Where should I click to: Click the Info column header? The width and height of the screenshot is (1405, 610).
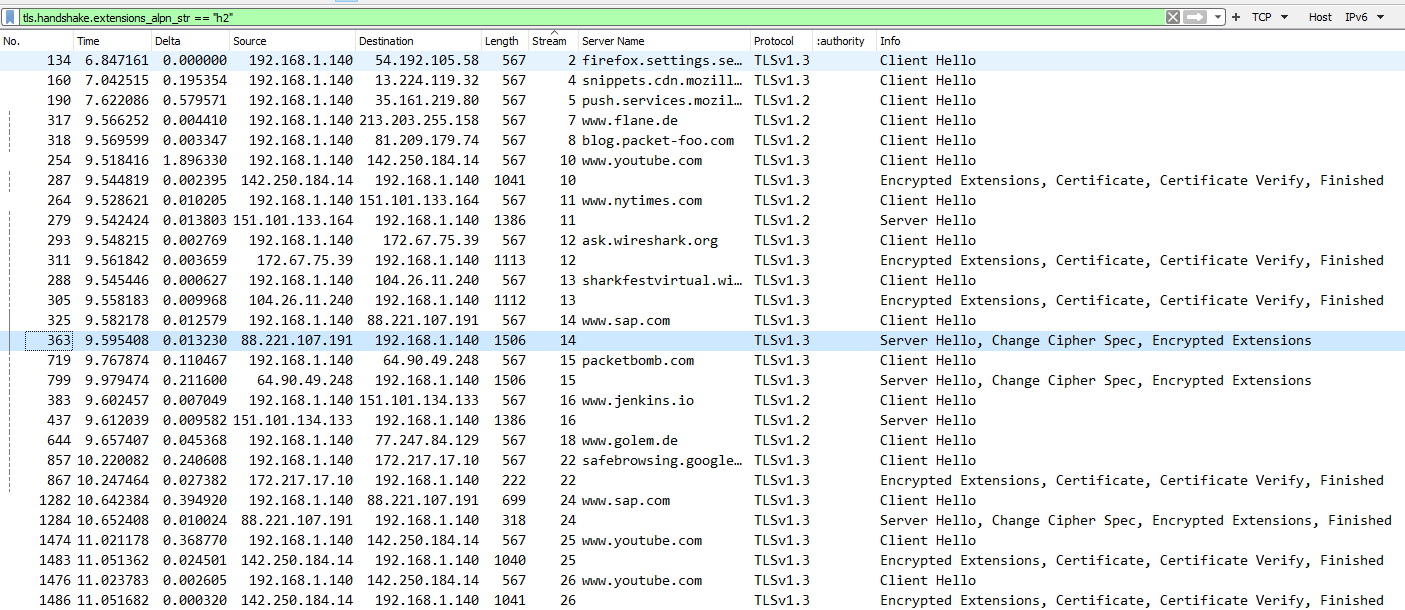pyautogui.click(x=1140, y=41)
